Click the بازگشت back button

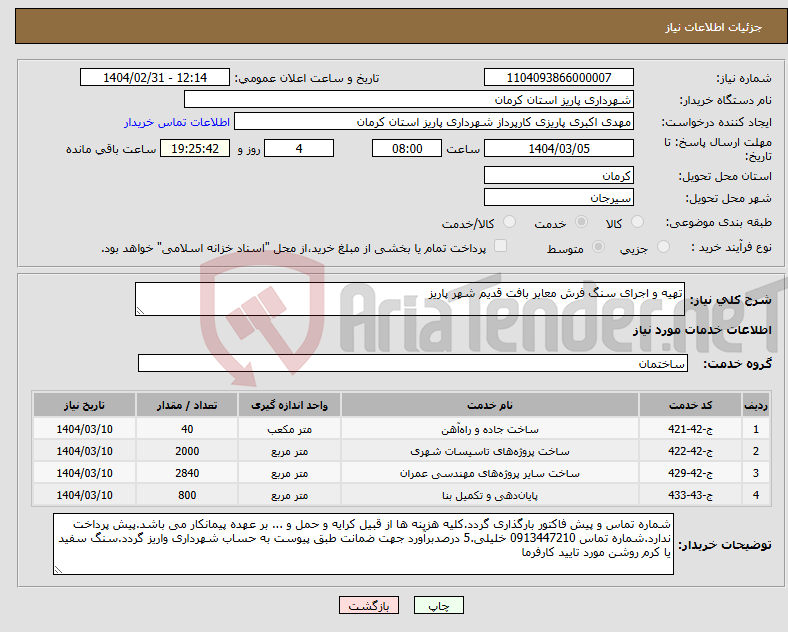coord(369,605)
